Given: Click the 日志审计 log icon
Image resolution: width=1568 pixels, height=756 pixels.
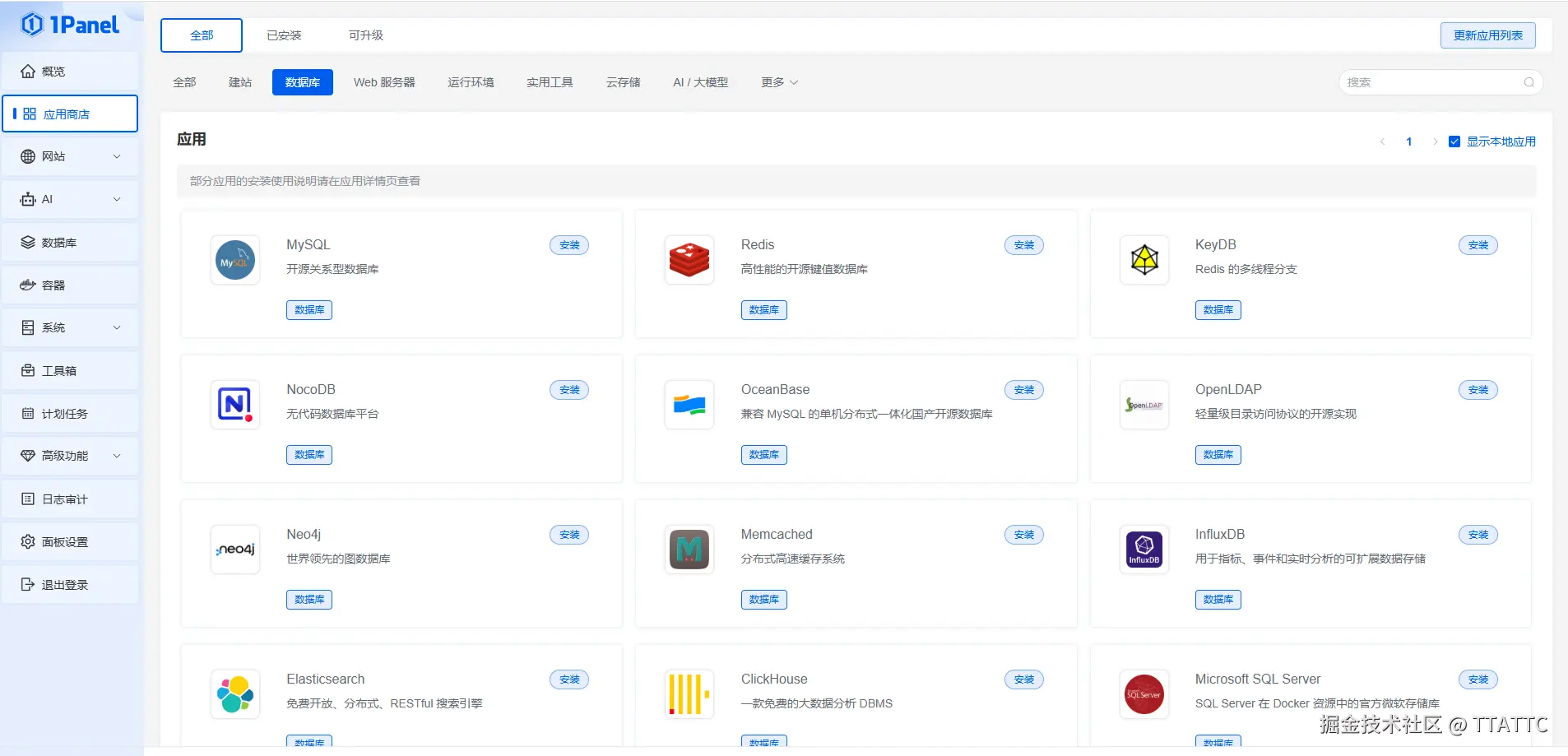Looking at the screenshot, I should click(x=28, y=499).
